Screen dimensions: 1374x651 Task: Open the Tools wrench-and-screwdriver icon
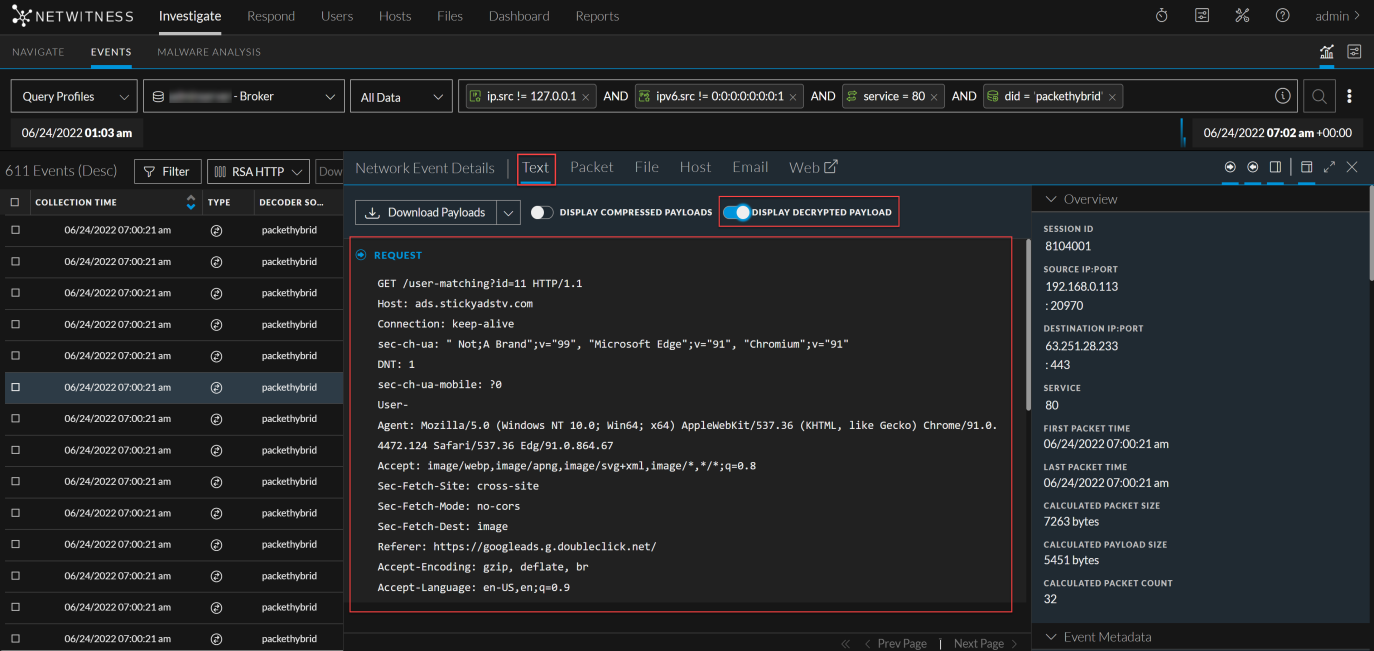[1242, 15]
